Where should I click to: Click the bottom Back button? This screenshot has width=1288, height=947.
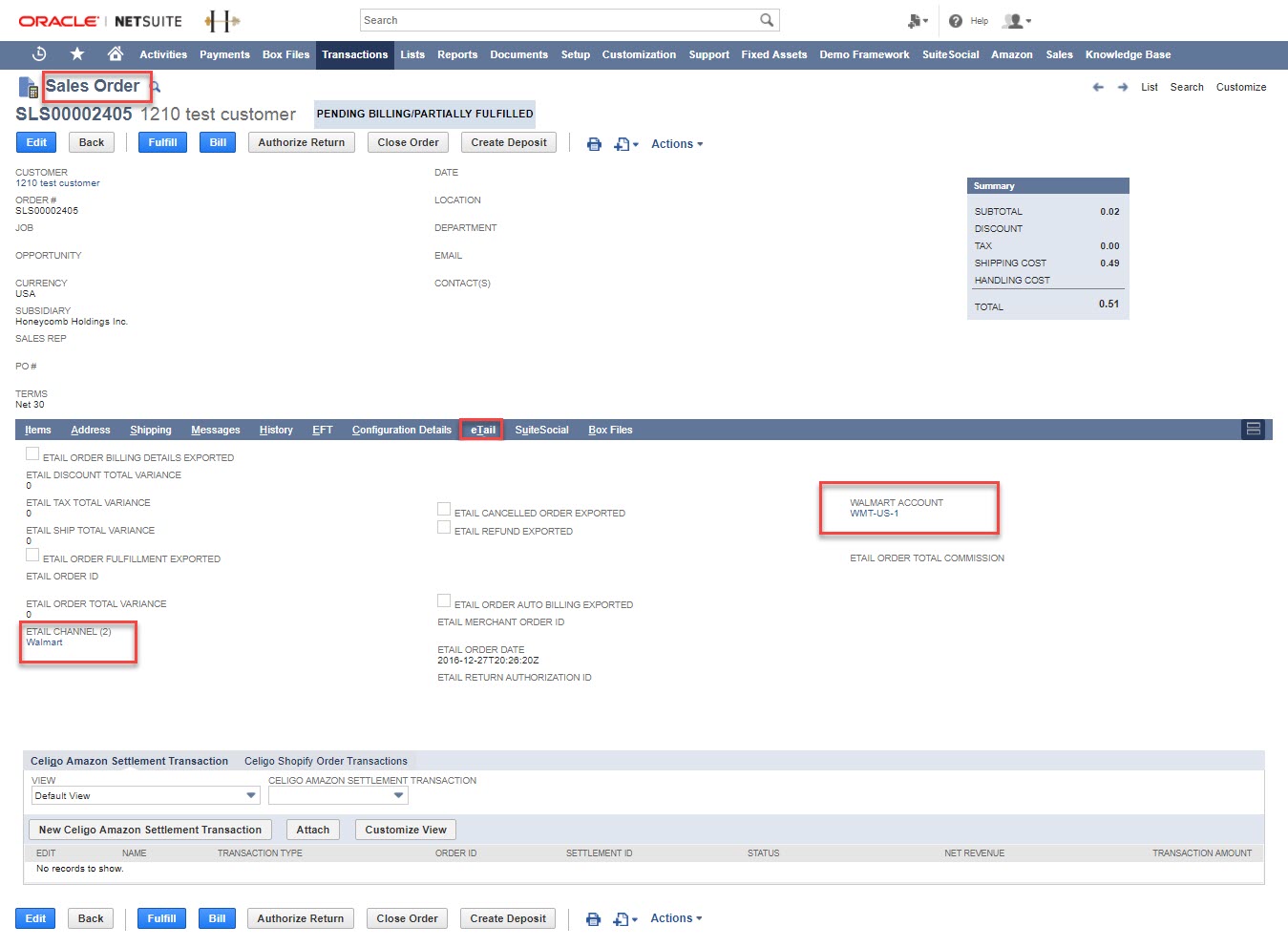tap(91, 918)
